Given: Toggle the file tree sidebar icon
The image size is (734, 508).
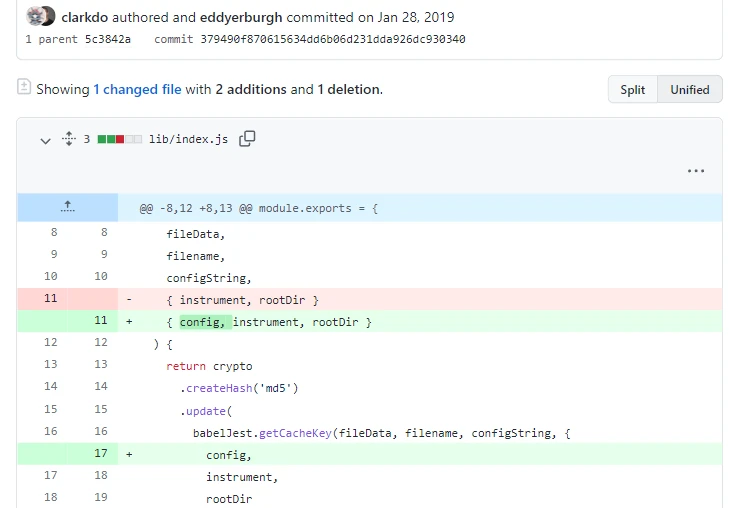Looking at the screenshot, I should click(x=24, y=88).
